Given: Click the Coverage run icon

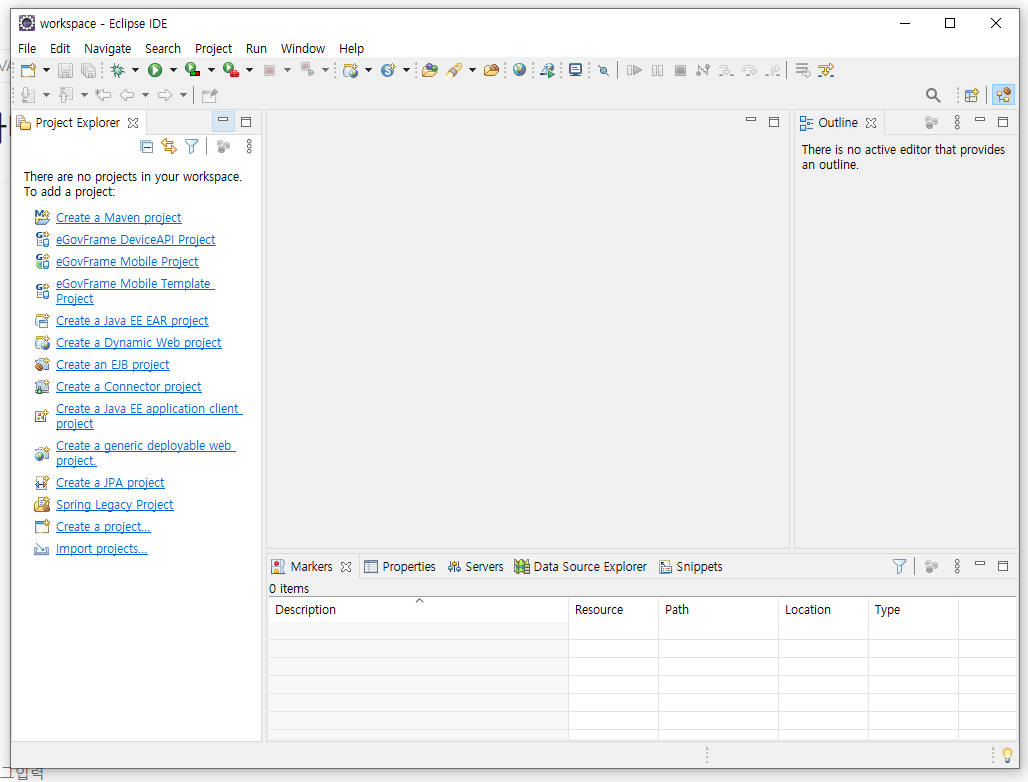Looking at the screenshot, I should 193,70.
